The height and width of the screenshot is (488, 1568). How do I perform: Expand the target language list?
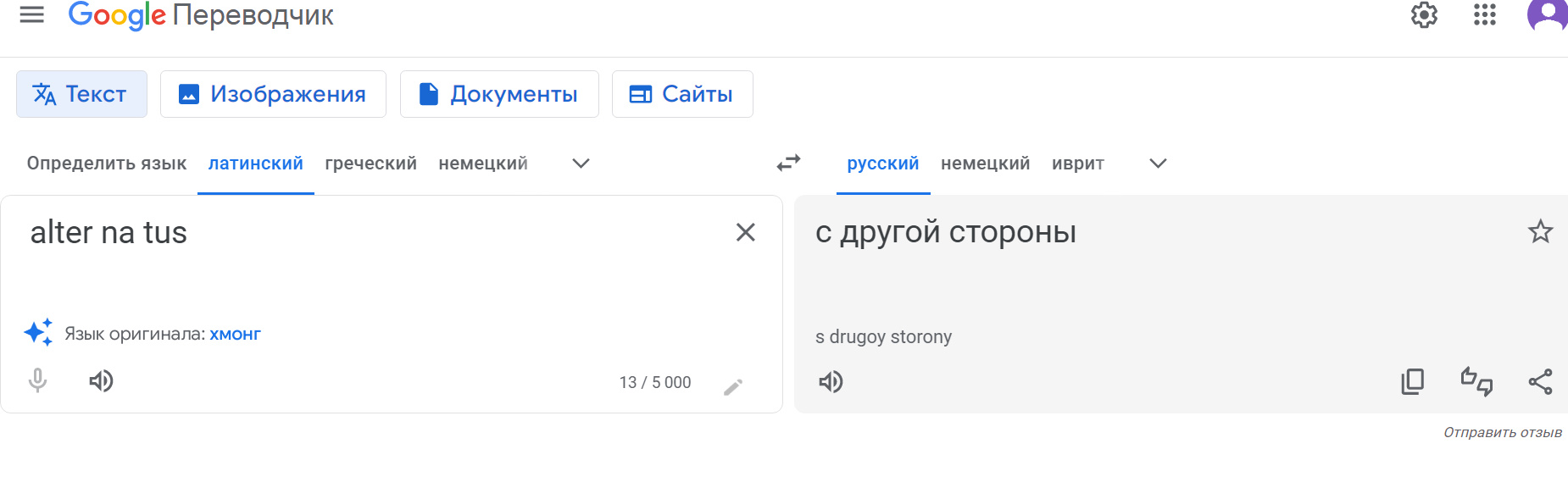pos(1158,164)
